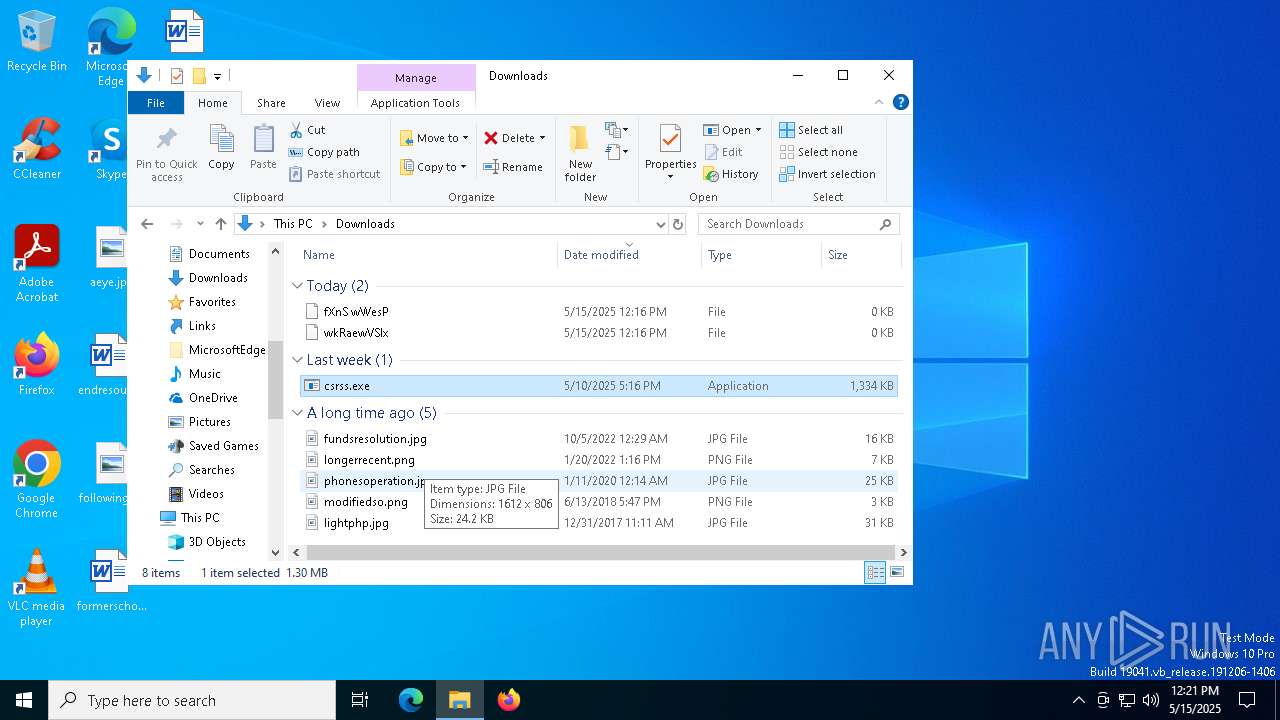Viewport: 1280px width, 720px height.
Task: Click the Copy ribbon icon
Action: [221, 148]
